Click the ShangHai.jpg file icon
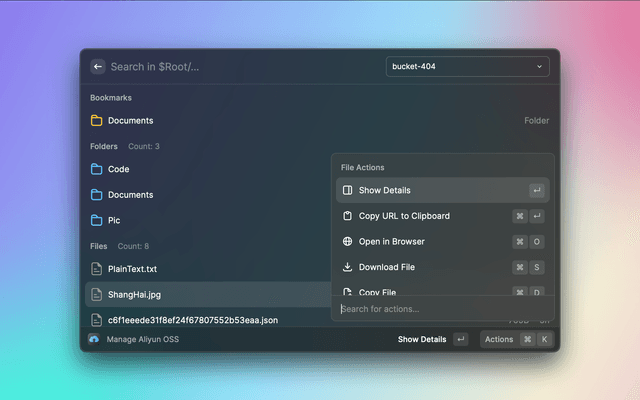 (97, 295)
